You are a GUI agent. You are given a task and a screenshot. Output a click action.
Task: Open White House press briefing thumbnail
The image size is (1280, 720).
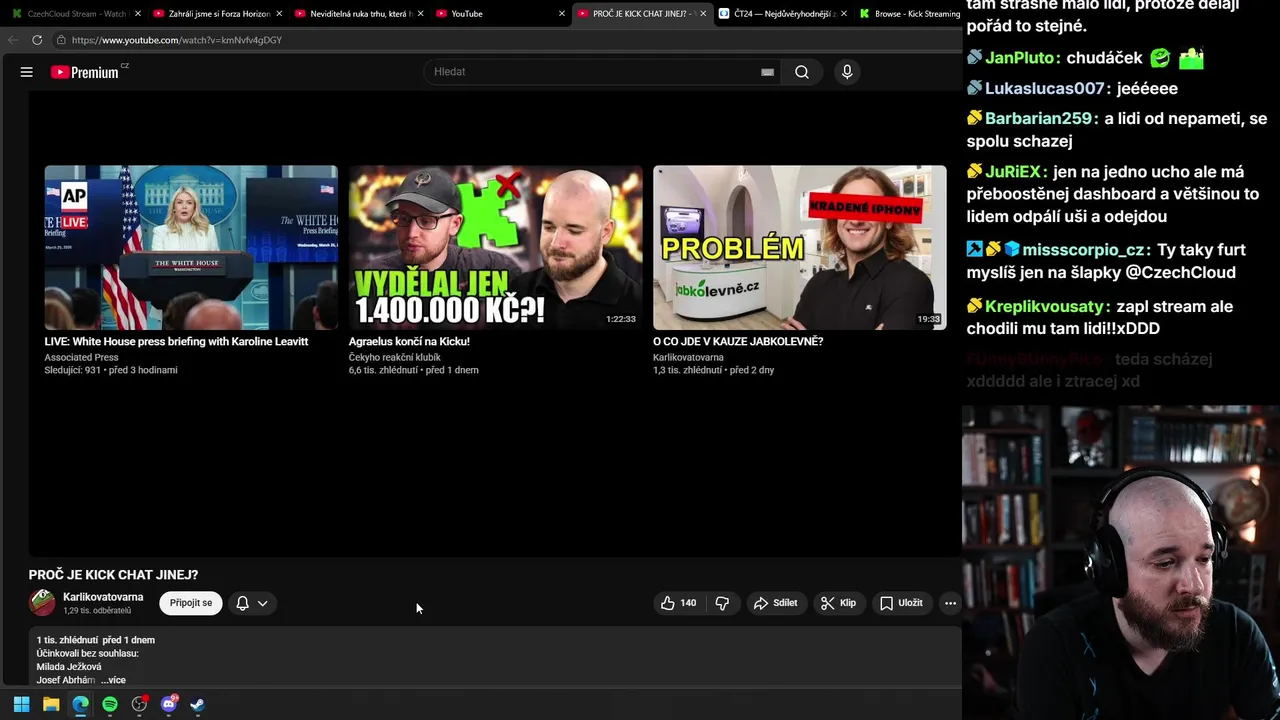[x=191, y=247]
